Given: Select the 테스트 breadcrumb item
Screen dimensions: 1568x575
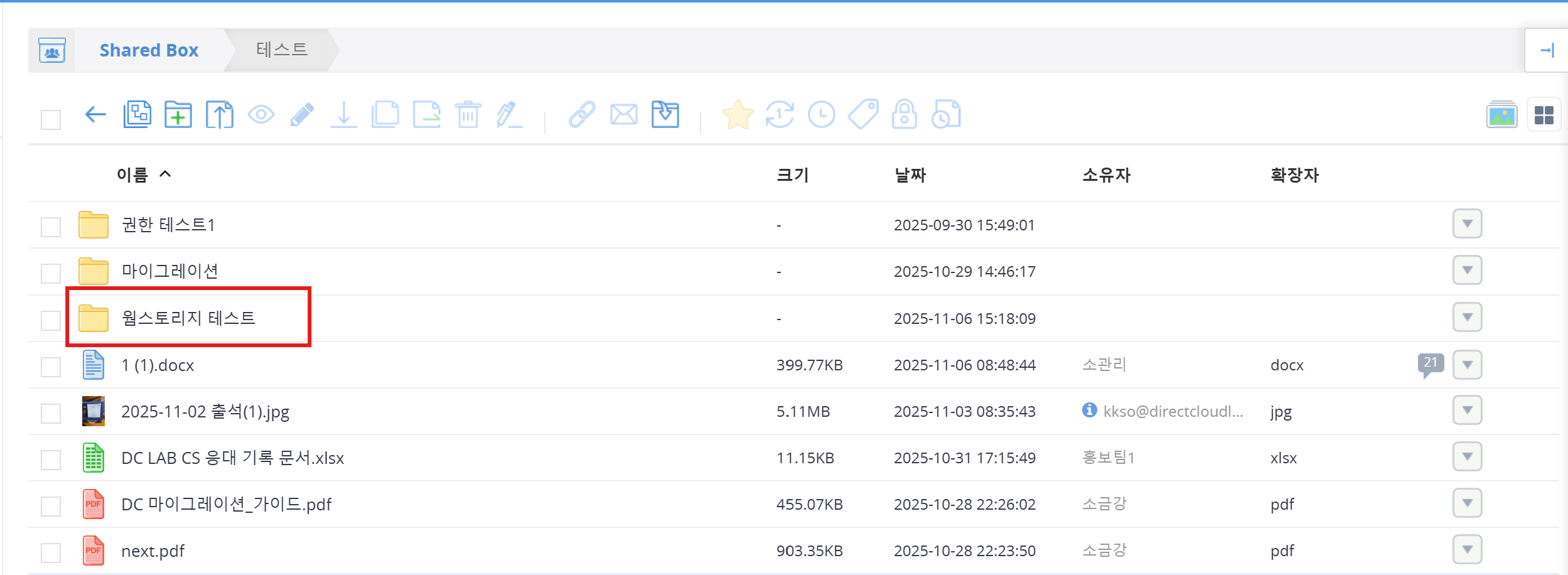Looking at the screenshot, I should (x=282, y=50).
